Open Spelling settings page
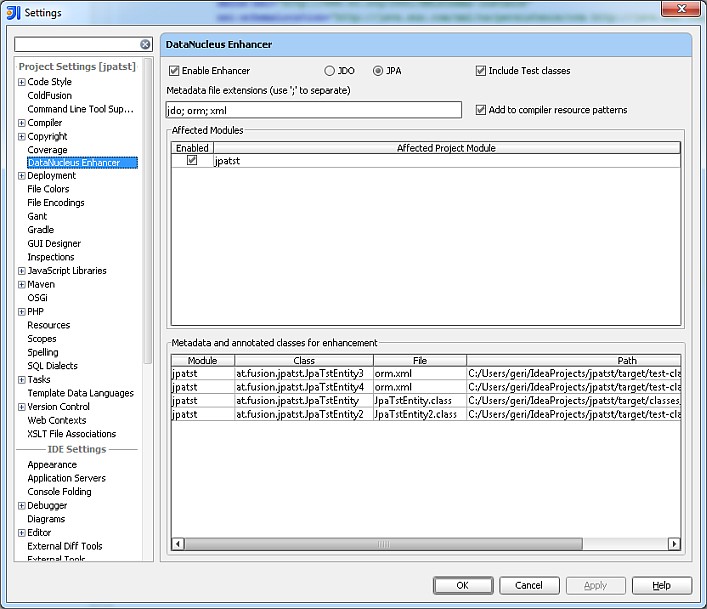707x609 pixels. [43, 352]
